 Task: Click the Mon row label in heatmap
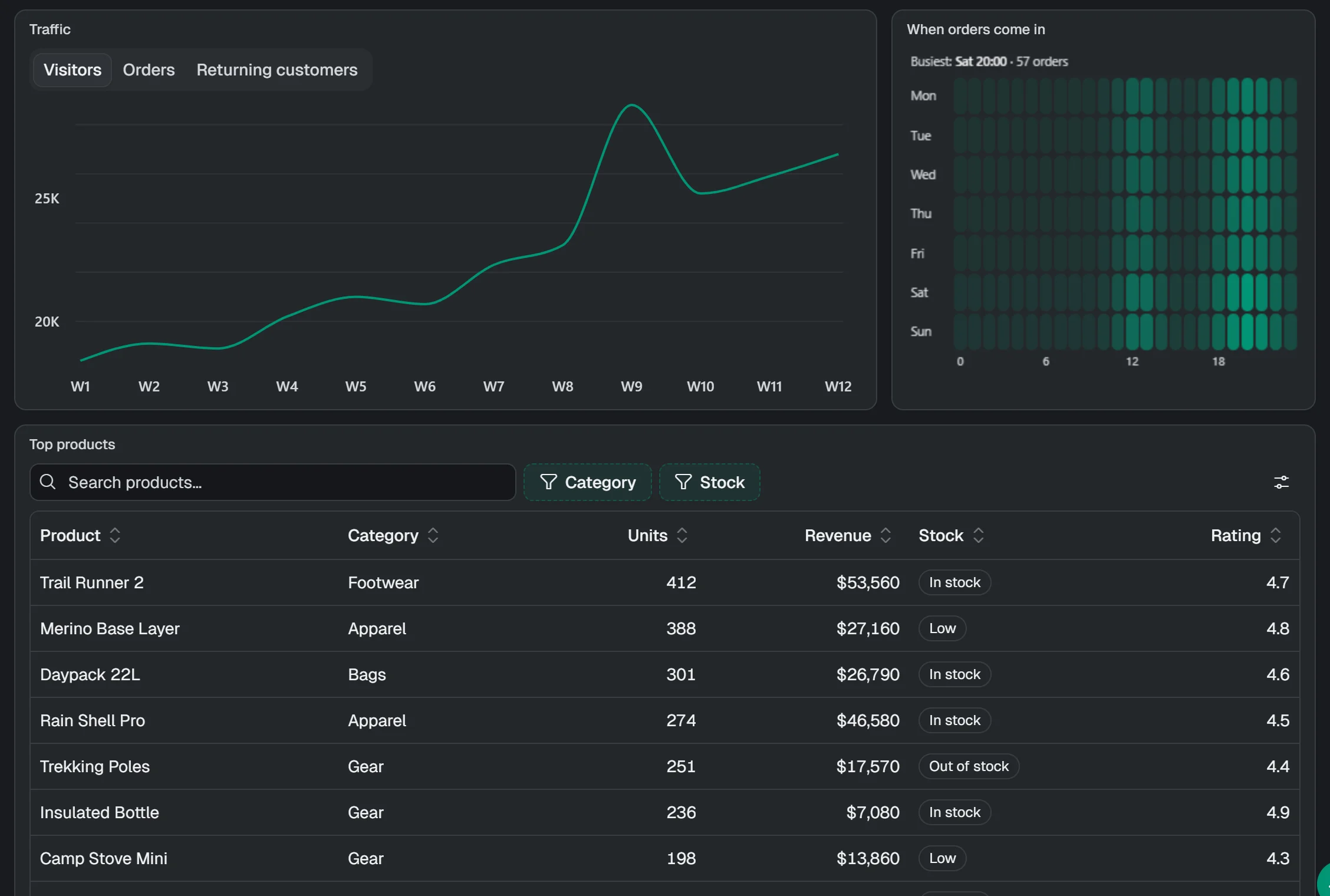coord(923,95)
